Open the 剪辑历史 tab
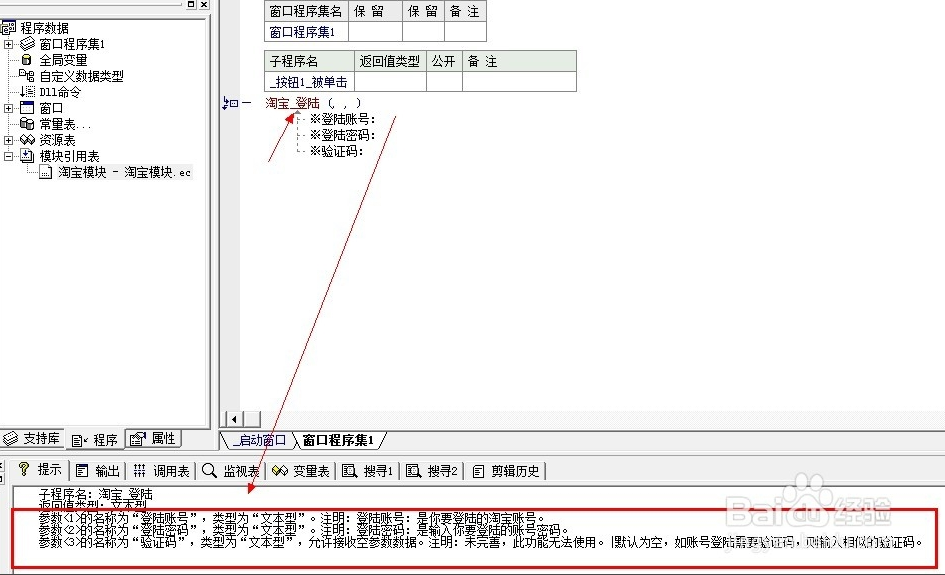945x575 pixels. [506, 471]
